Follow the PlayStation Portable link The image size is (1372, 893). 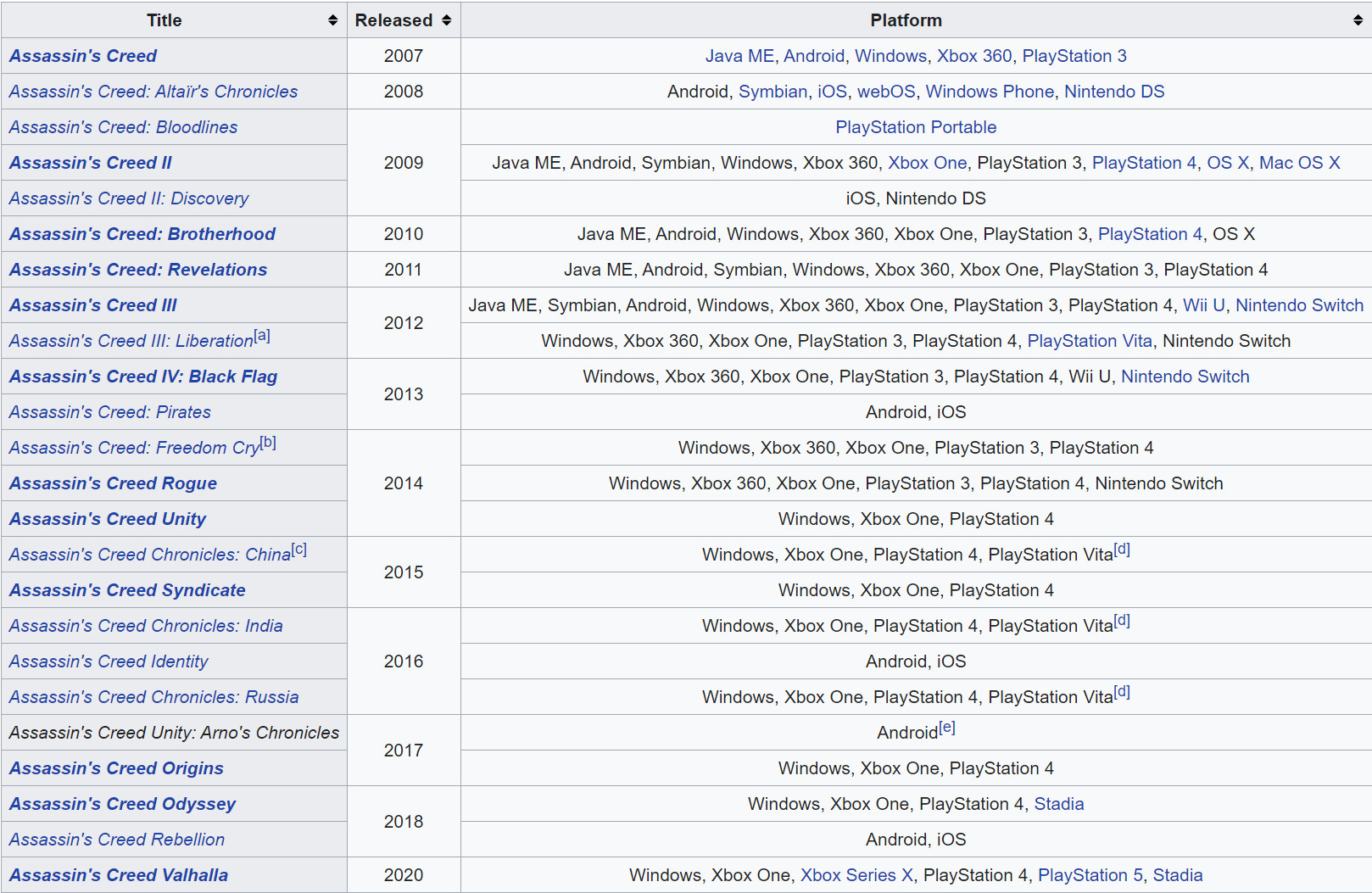click(916, 127)
